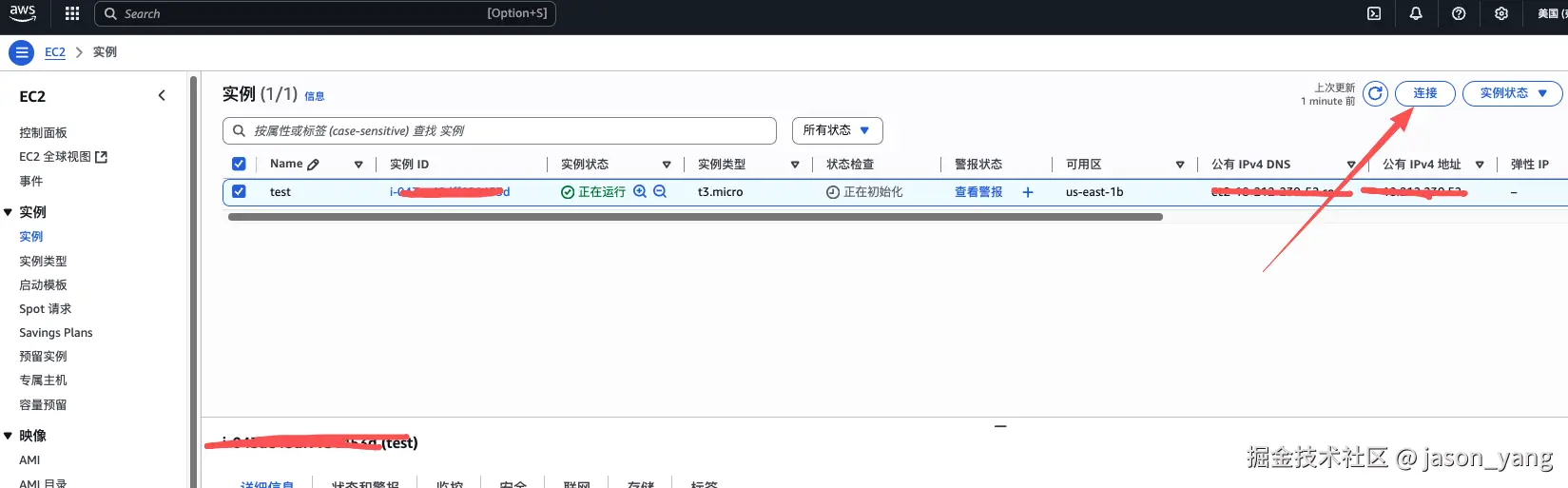Click the 弹性 IP column header

1530,165
